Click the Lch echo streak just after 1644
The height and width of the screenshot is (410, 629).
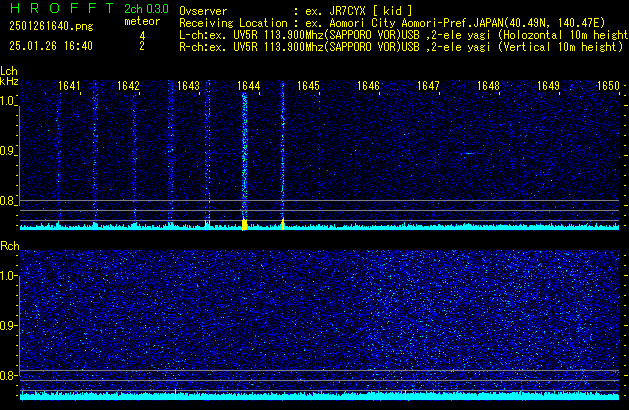(x=283, y=152)
